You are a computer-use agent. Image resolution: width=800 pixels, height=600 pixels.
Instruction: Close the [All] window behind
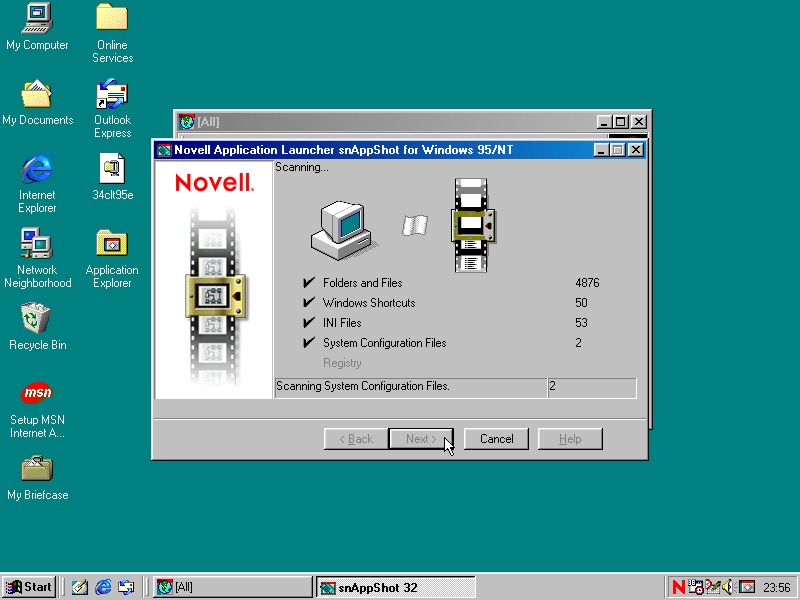click(x=639, y=121)
